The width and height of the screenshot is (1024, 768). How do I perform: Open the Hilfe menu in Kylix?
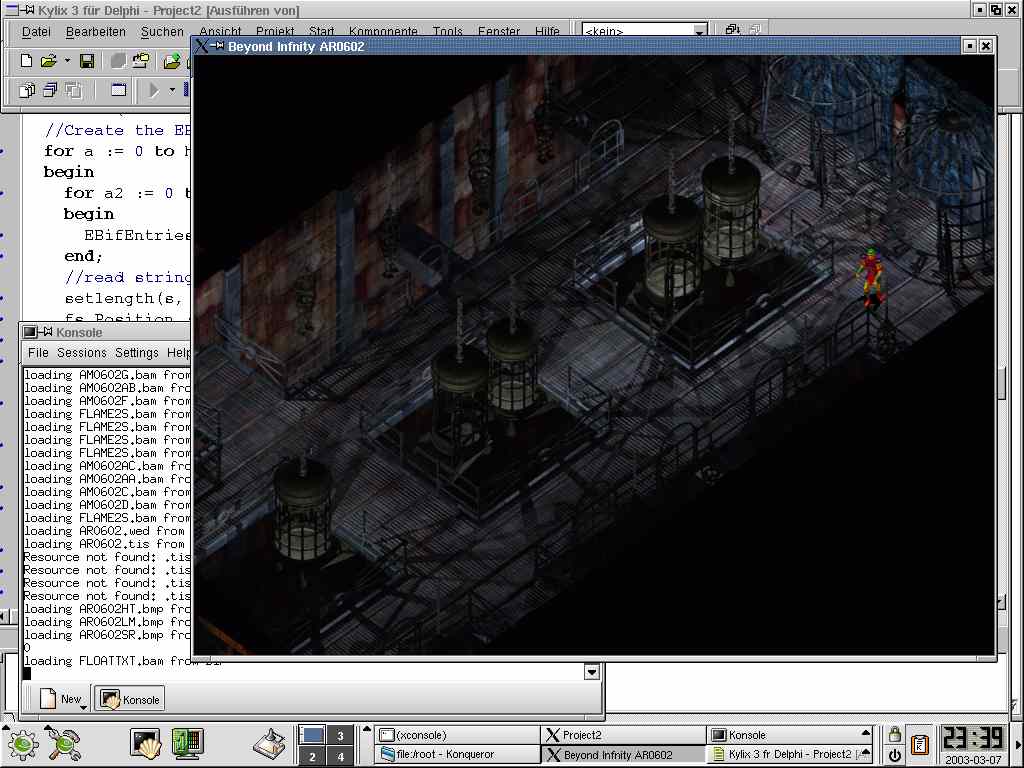click(x=547, y=31)
